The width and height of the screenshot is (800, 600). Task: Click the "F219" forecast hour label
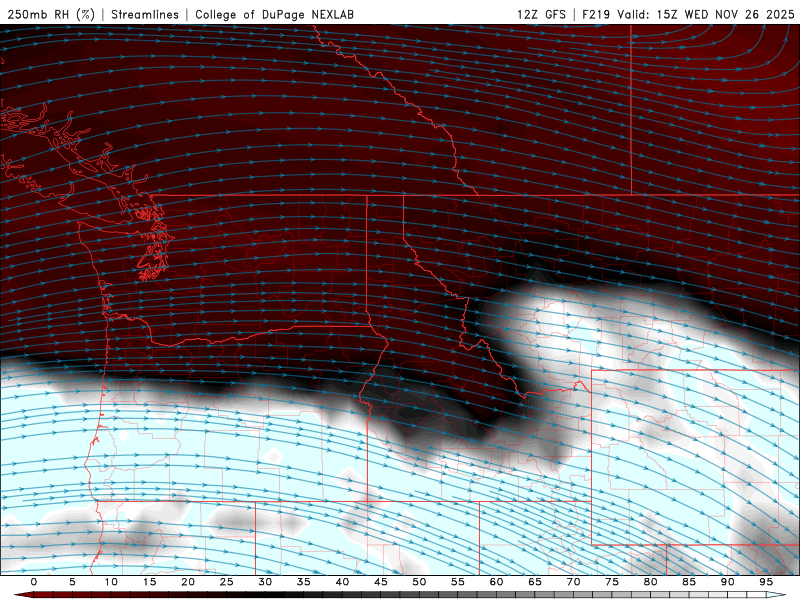596,14
